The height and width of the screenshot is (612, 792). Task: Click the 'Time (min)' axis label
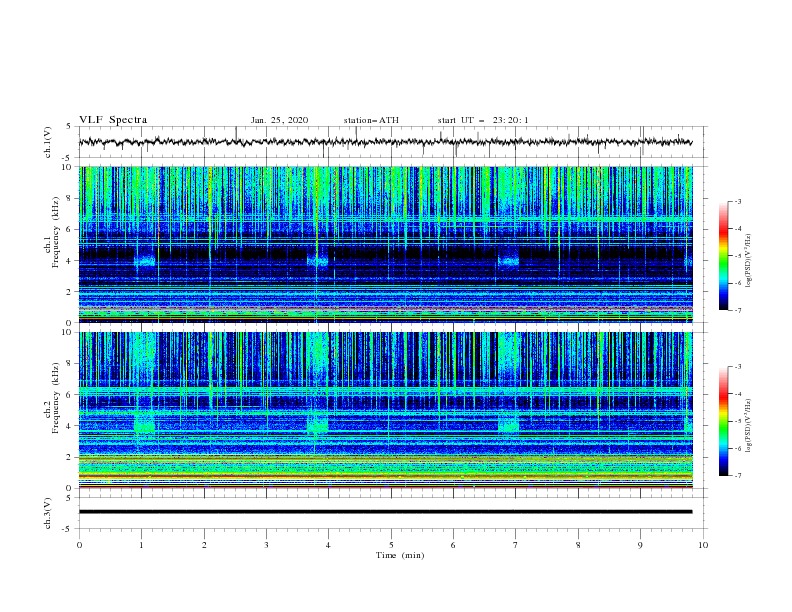(400, 555)
